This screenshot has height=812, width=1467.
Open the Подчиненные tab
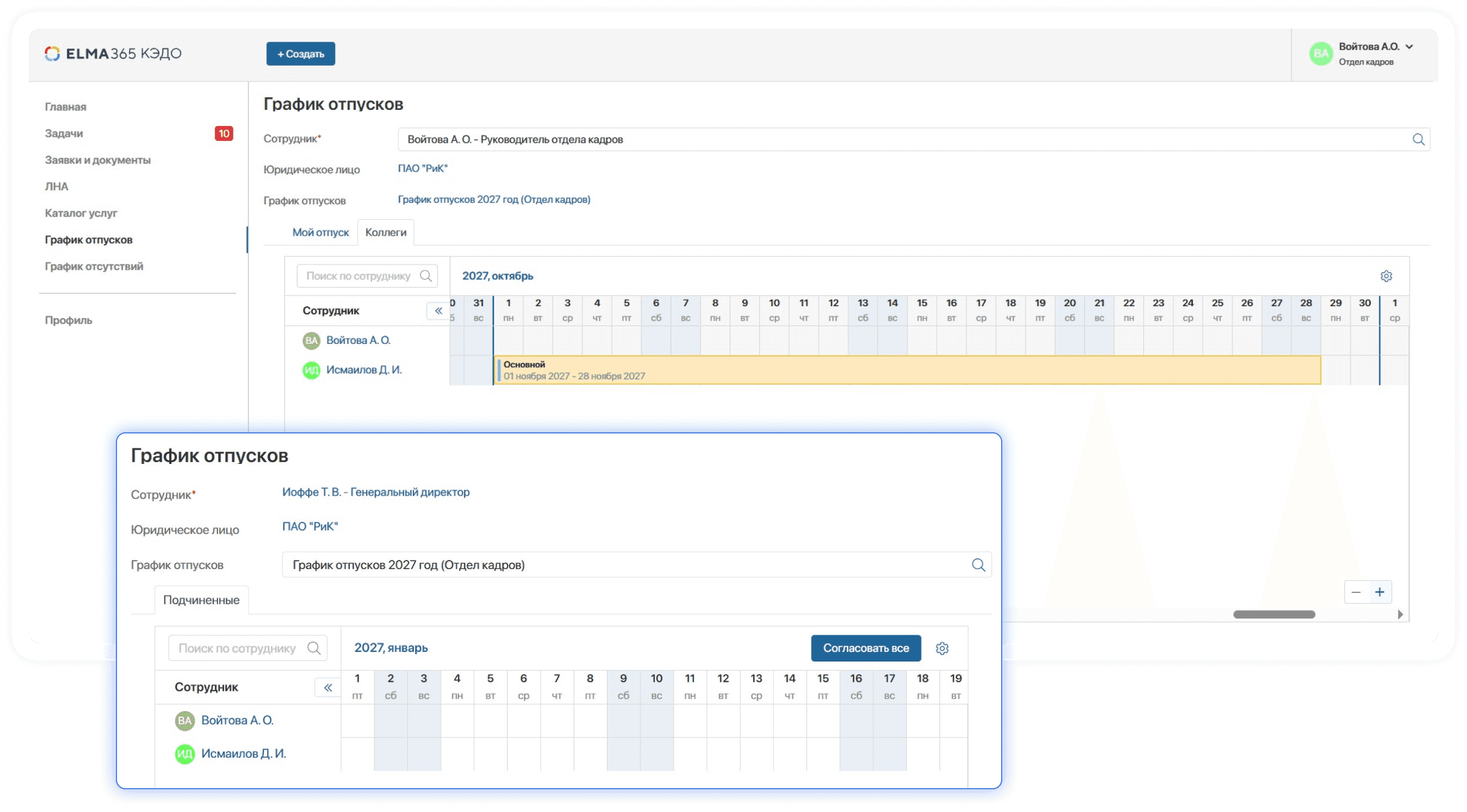[202, 599]
